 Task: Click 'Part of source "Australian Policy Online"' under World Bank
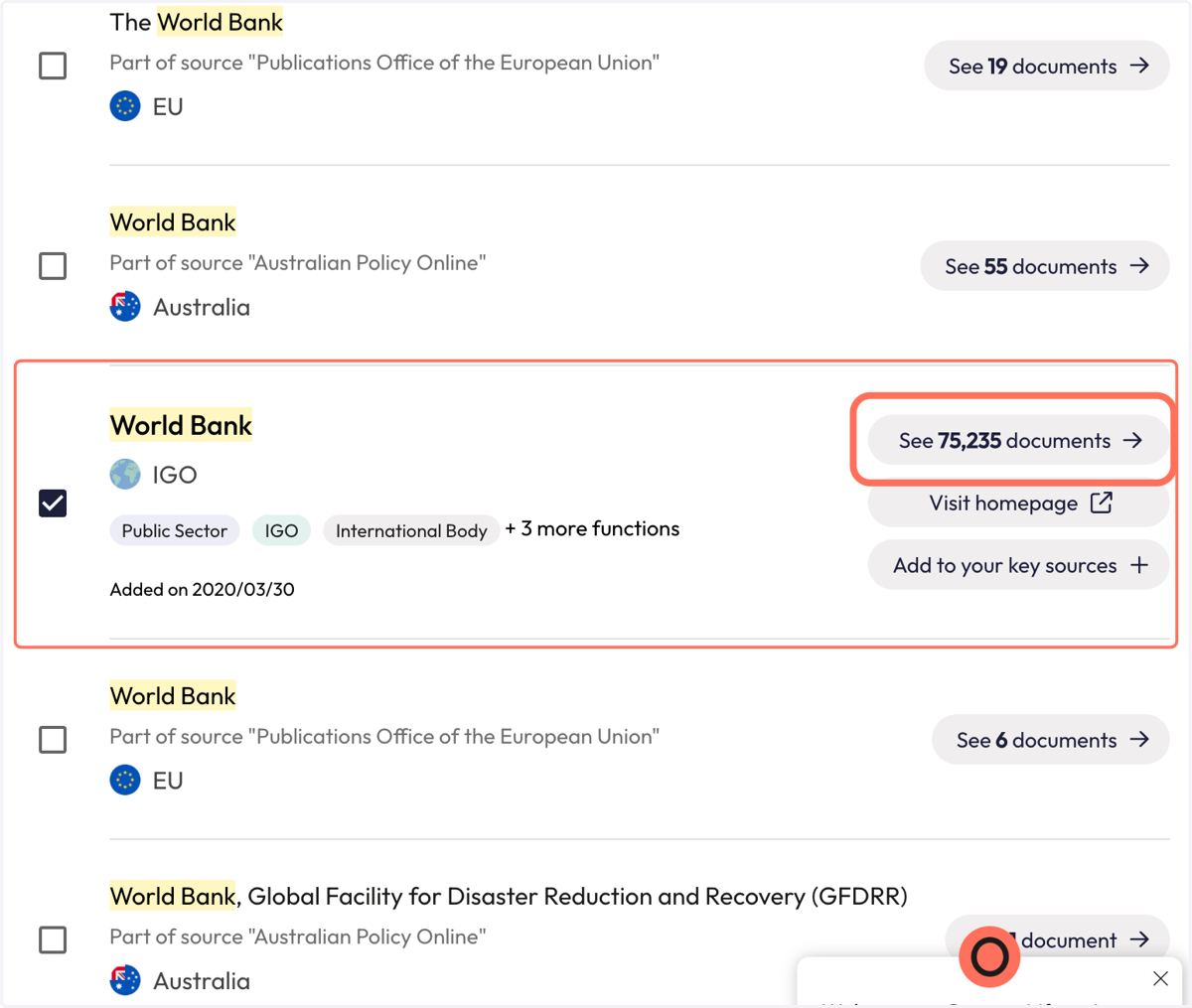point(298,263)
